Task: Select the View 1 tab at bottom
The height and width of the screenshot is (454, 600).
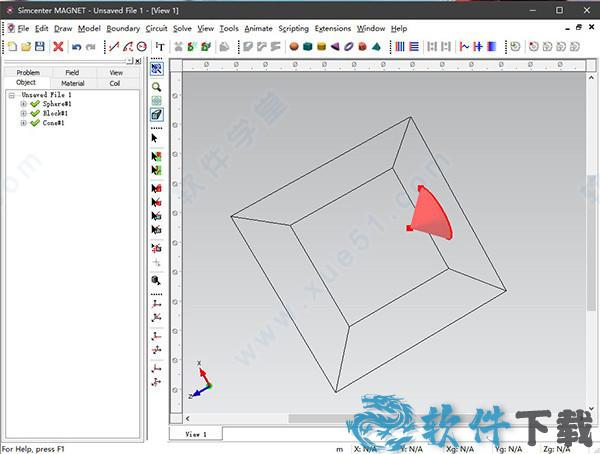Action: pyautogui.click(x=196, y=434)
